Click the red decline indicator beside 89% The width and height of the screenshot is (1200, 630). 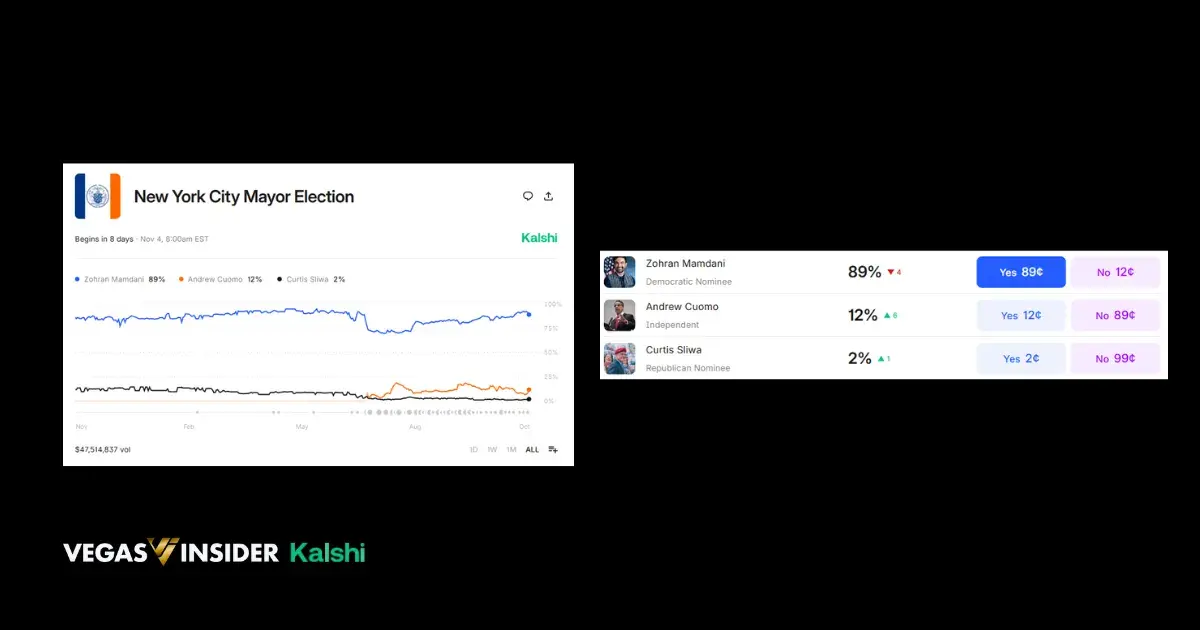click(x=891, y=271)
